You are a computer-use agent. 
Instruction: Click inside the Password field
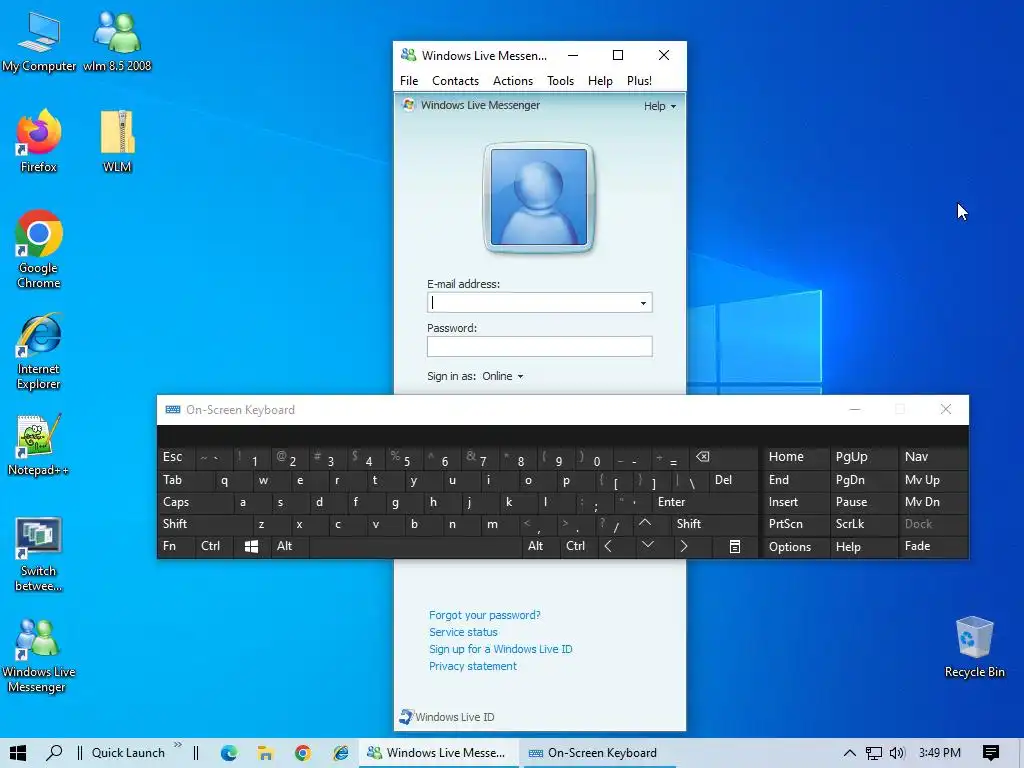(x=539, y=347)
